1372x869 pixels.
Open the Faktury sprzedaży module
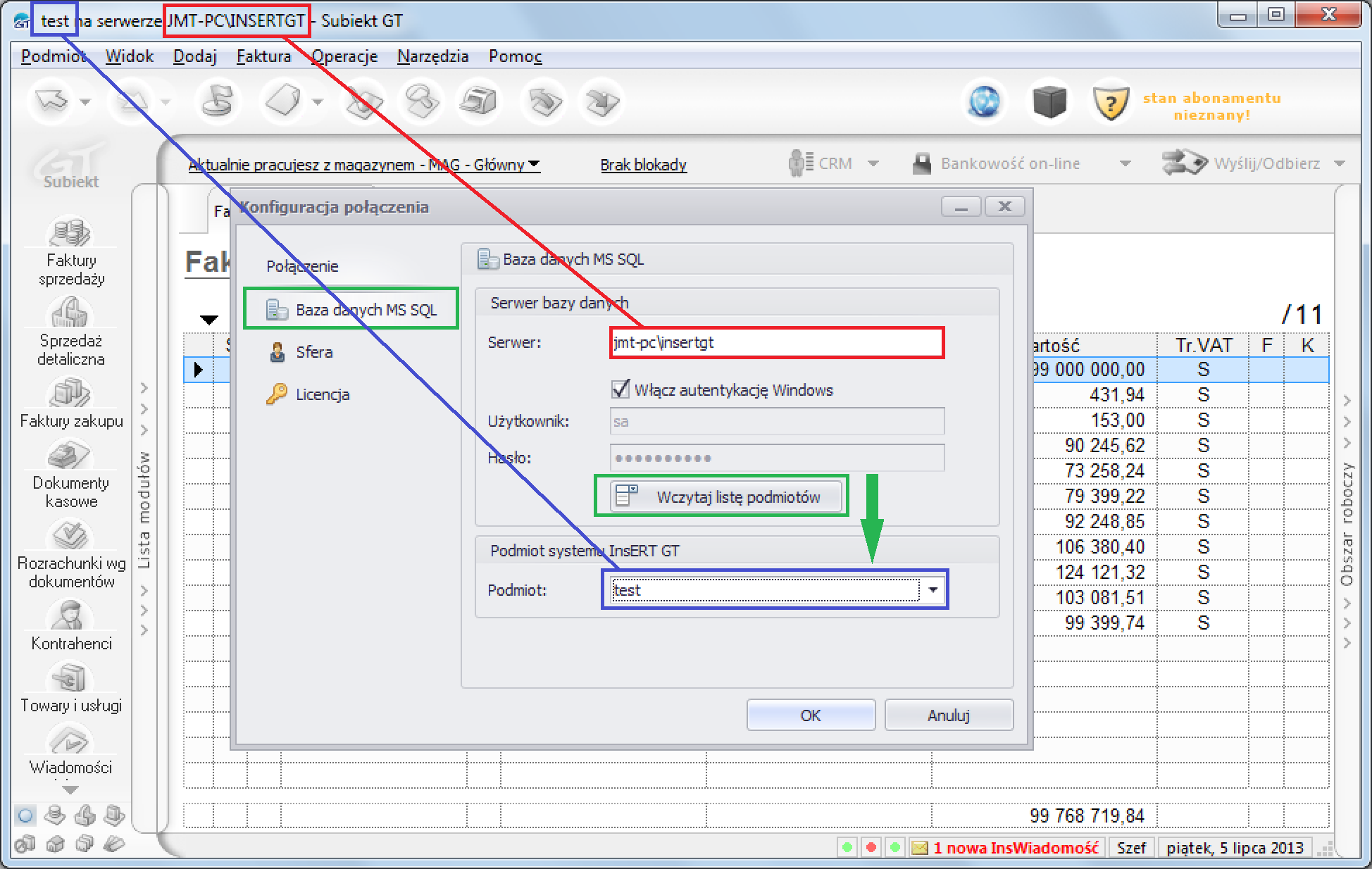[x=71, y=251]
